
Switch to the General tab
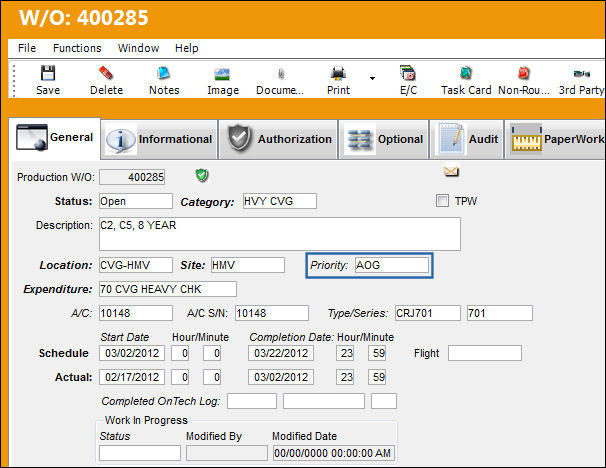(x=54, y=138)
